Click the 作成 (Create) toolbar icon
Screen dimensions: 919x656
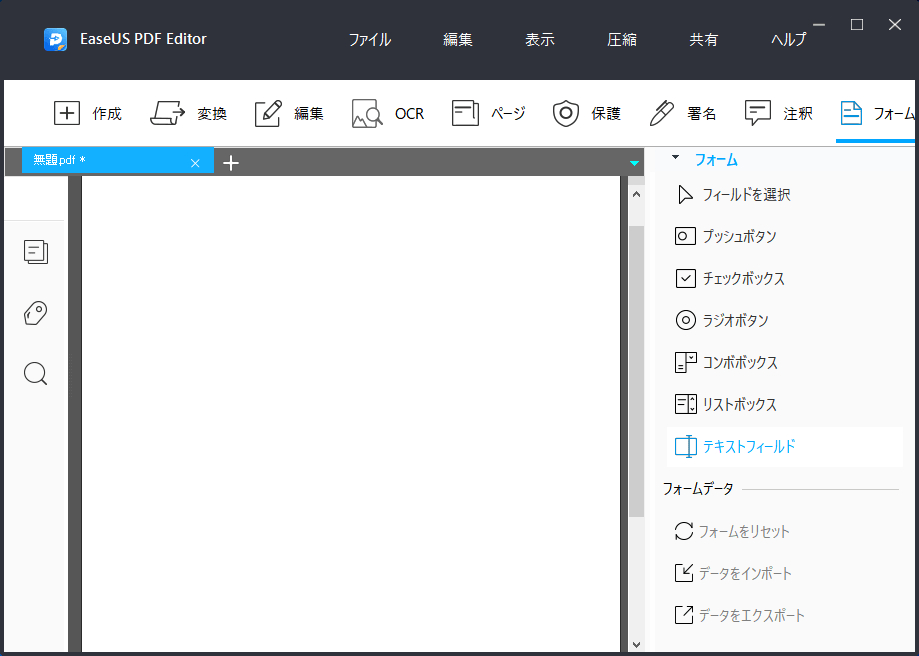click(x=67, y=113)
